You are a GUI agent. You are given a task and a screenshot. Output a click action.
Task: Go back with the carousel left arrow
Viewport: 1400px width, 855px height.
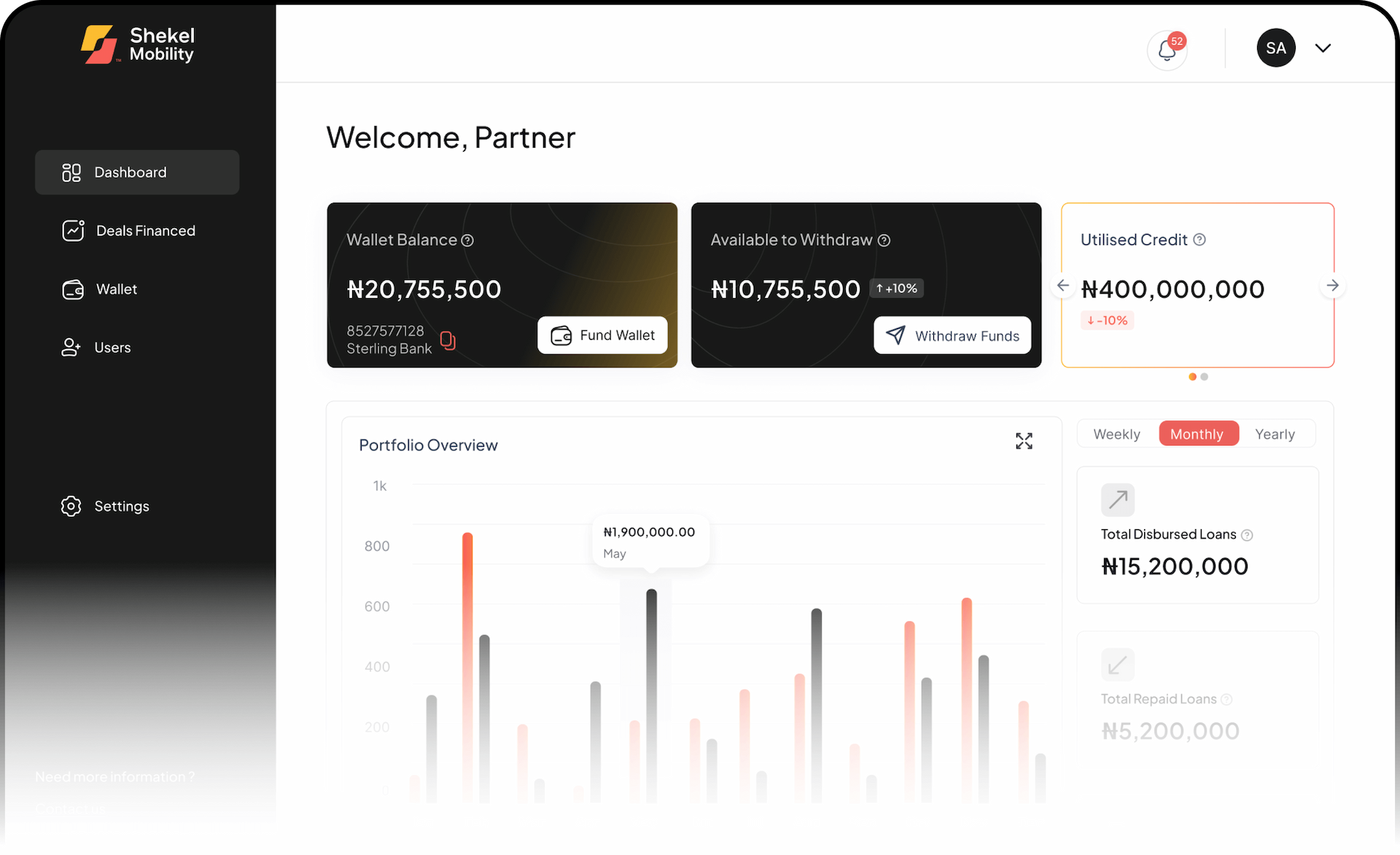(x=1062, y=285)
